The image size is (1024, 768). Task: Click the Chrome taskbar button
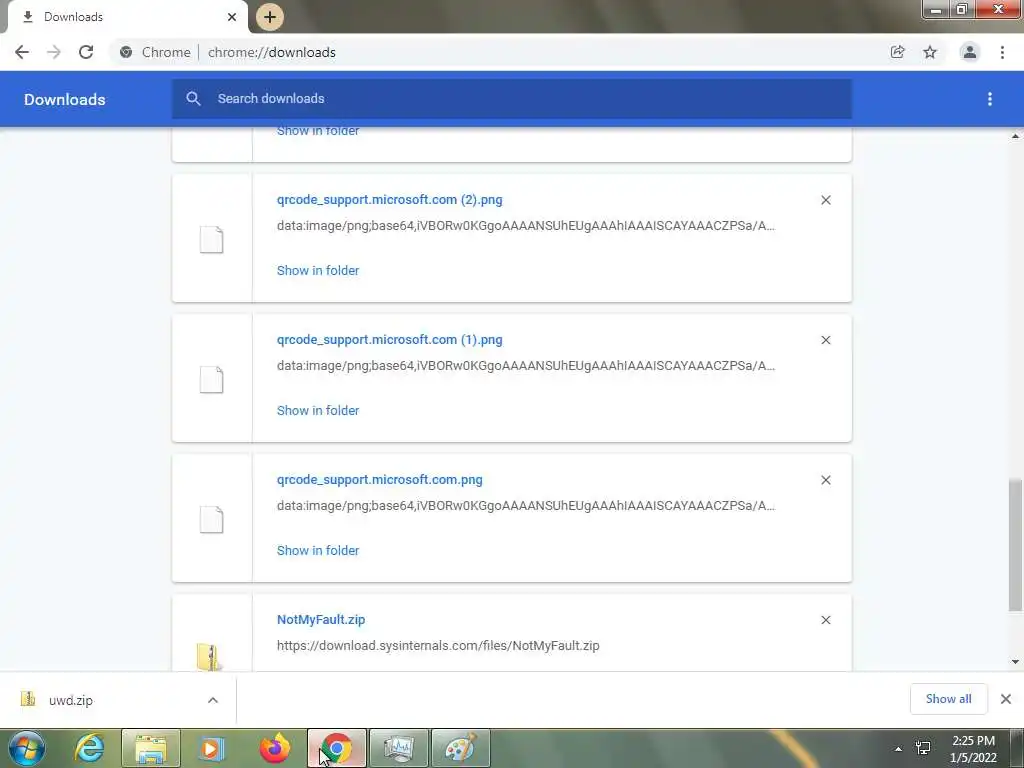point(337,748)
